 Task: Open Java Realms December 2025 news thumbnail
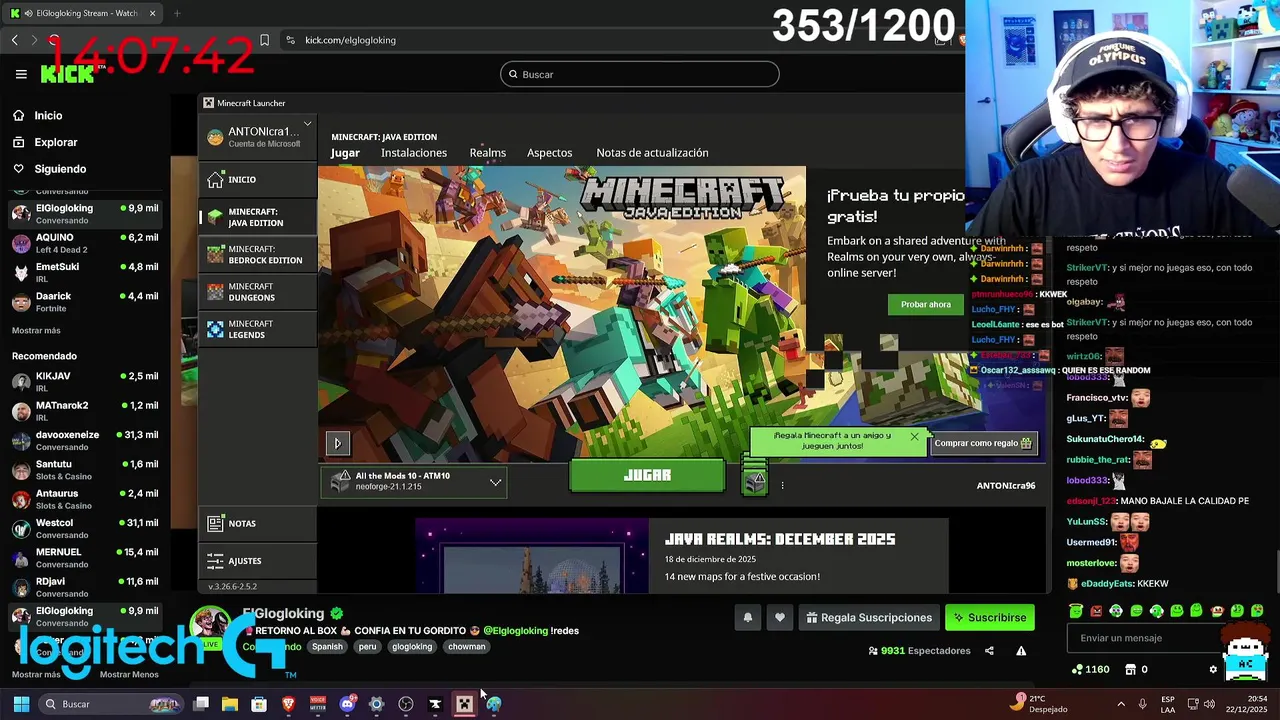[532, 556]
